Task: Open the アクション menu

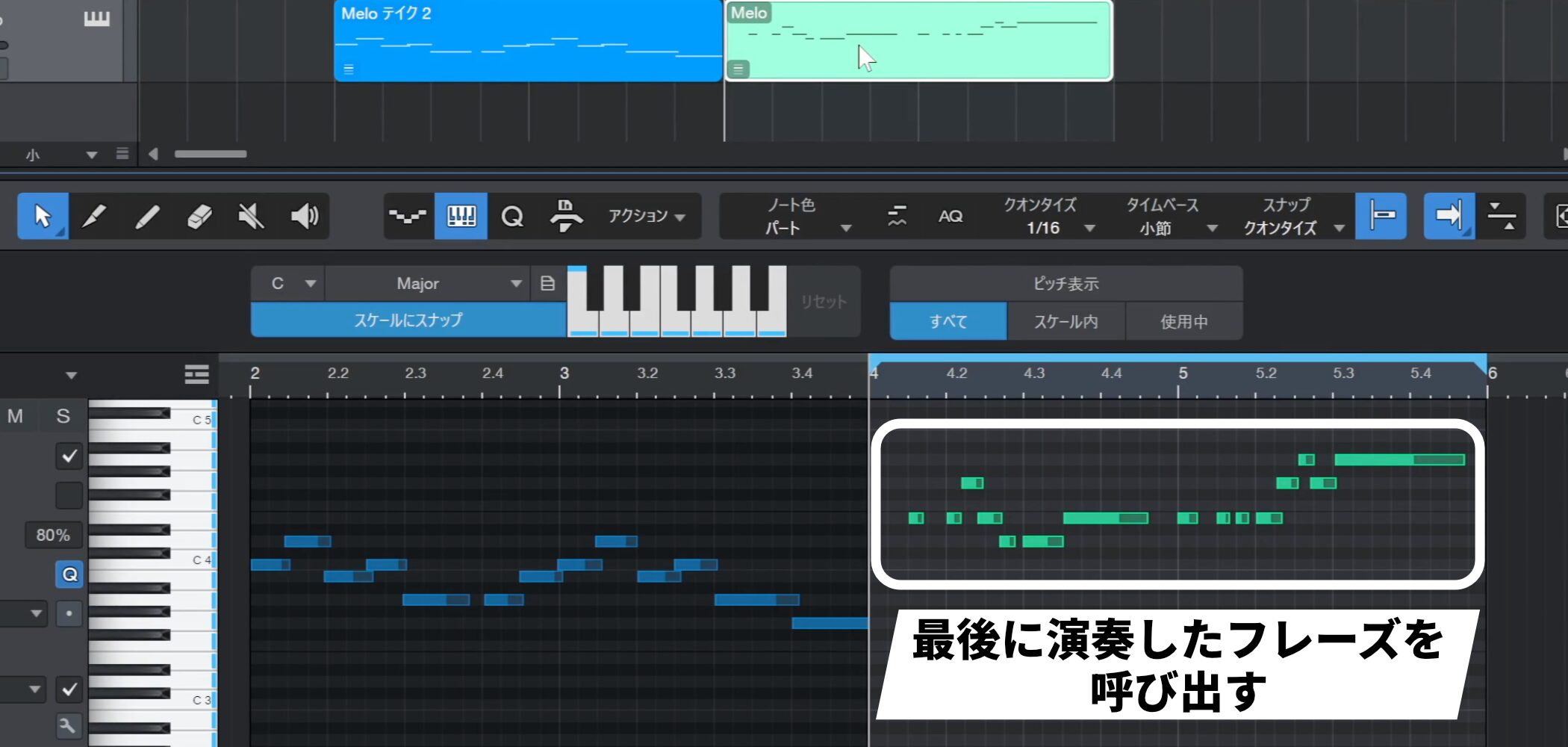Action: 646,217
